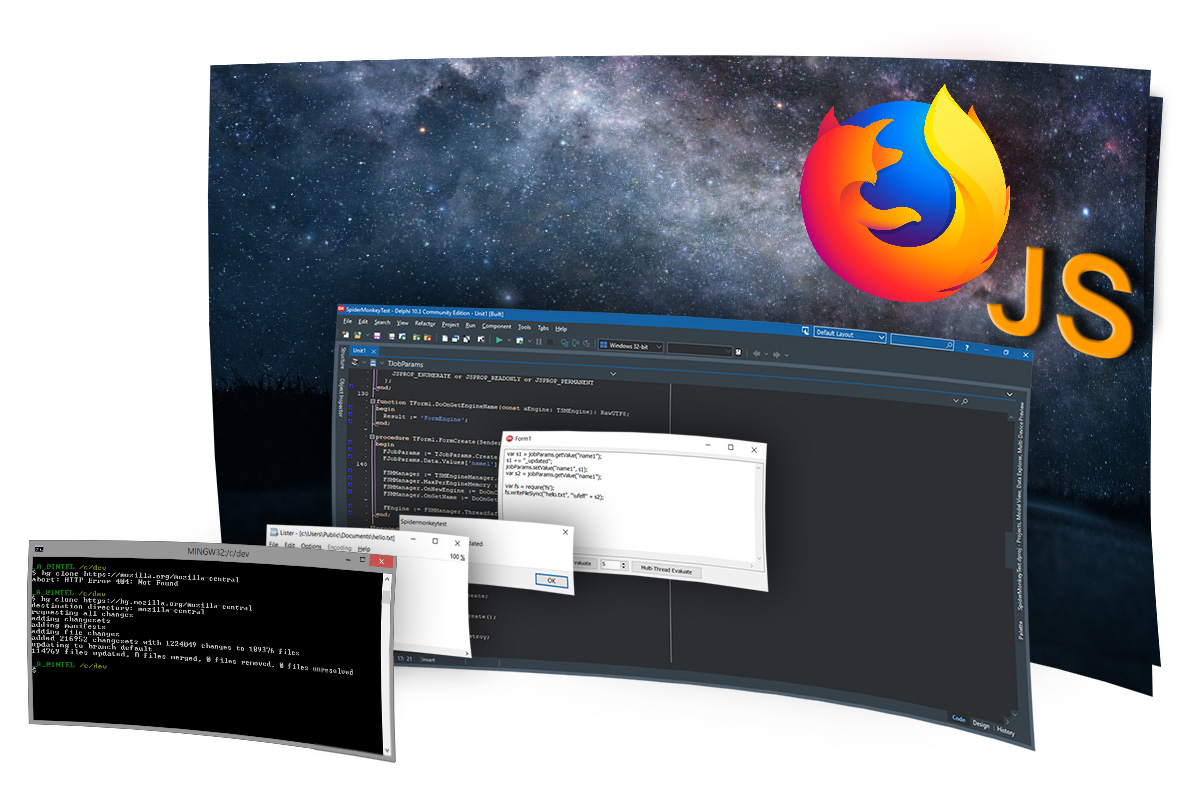Click the '100 %' value in Lister
Image resolution: width=1200 pixels, height=800 pixels.
click(x=457, y=557)
